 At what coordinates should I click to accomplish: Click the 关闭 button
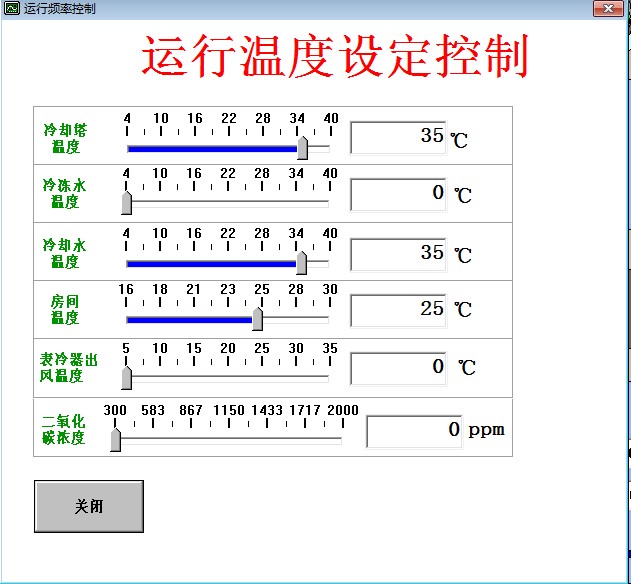(89, 506)
